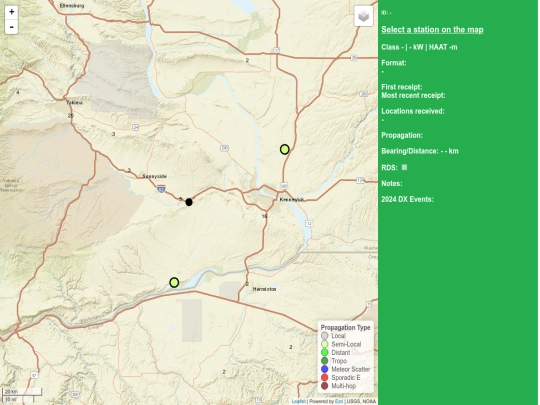Click the Sporadic E legend swatch
Screen dimensions: 540x405
tap(324, 377)
